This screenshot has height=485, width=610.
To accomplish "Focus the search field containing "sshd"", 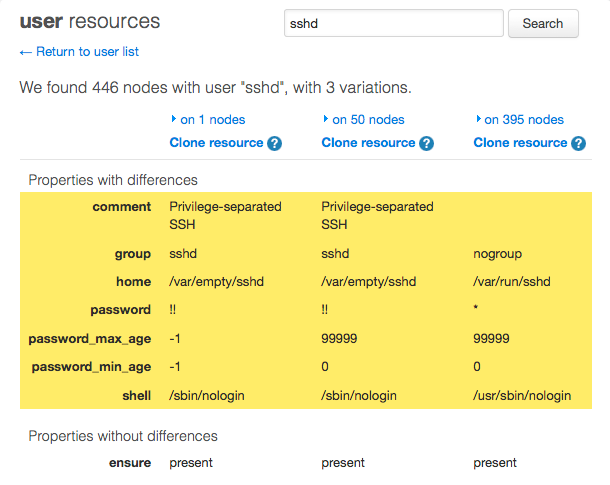I will pyautogui.click(x=393, y=23).
